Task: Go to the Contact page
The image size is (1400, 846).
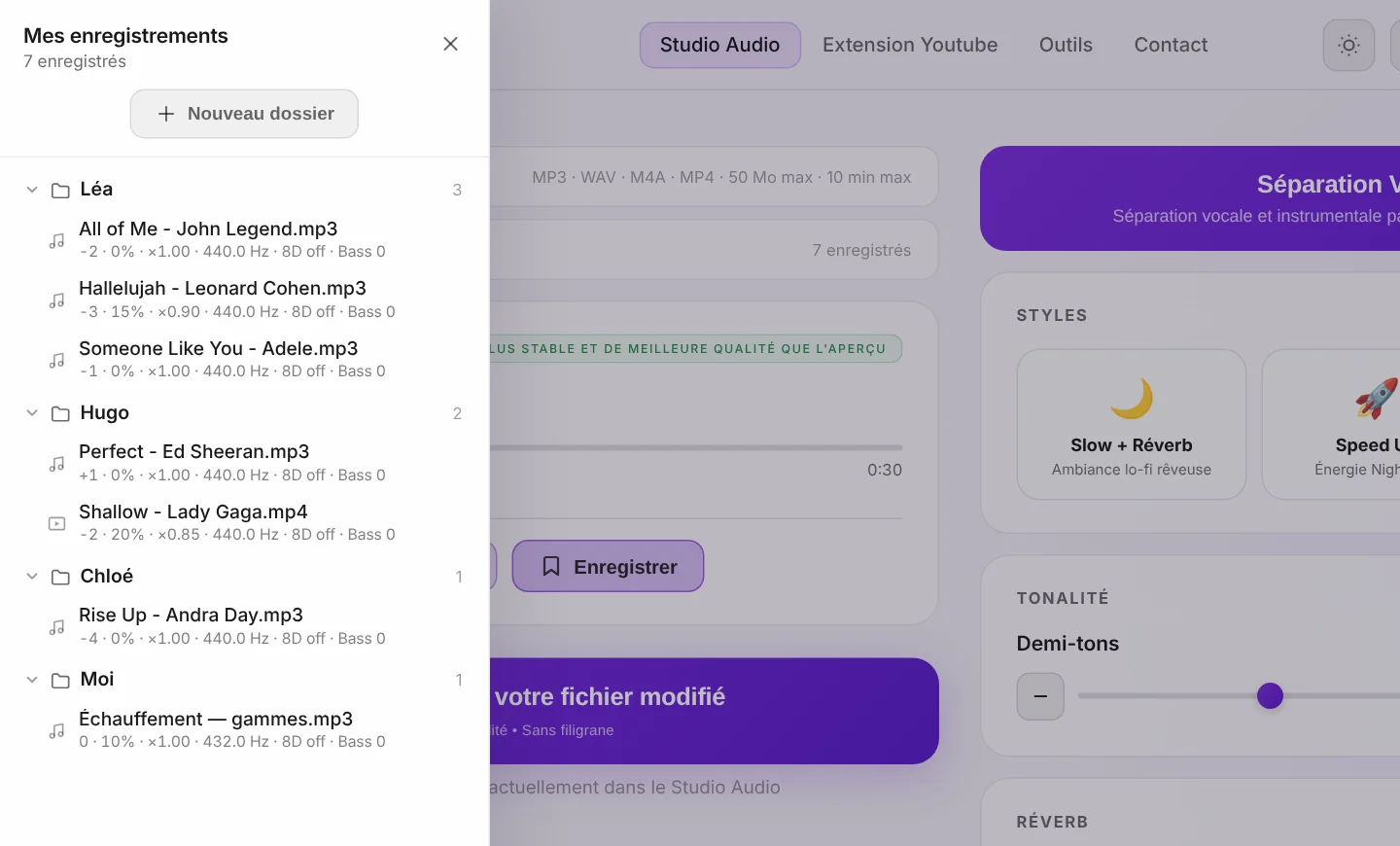Action: coord(1171,45)
